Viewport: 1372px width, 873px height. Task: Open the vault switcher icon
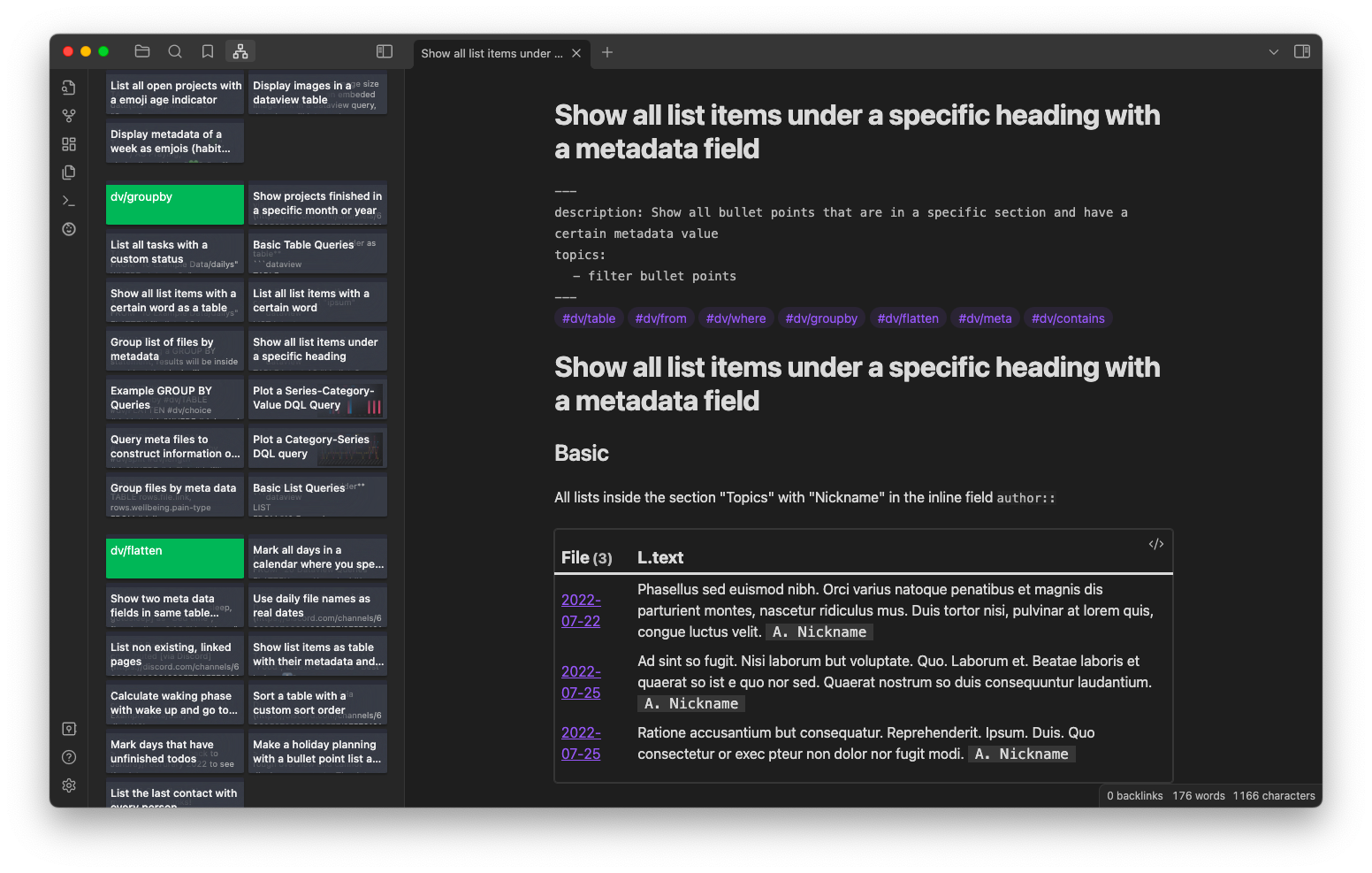[69, 729]
